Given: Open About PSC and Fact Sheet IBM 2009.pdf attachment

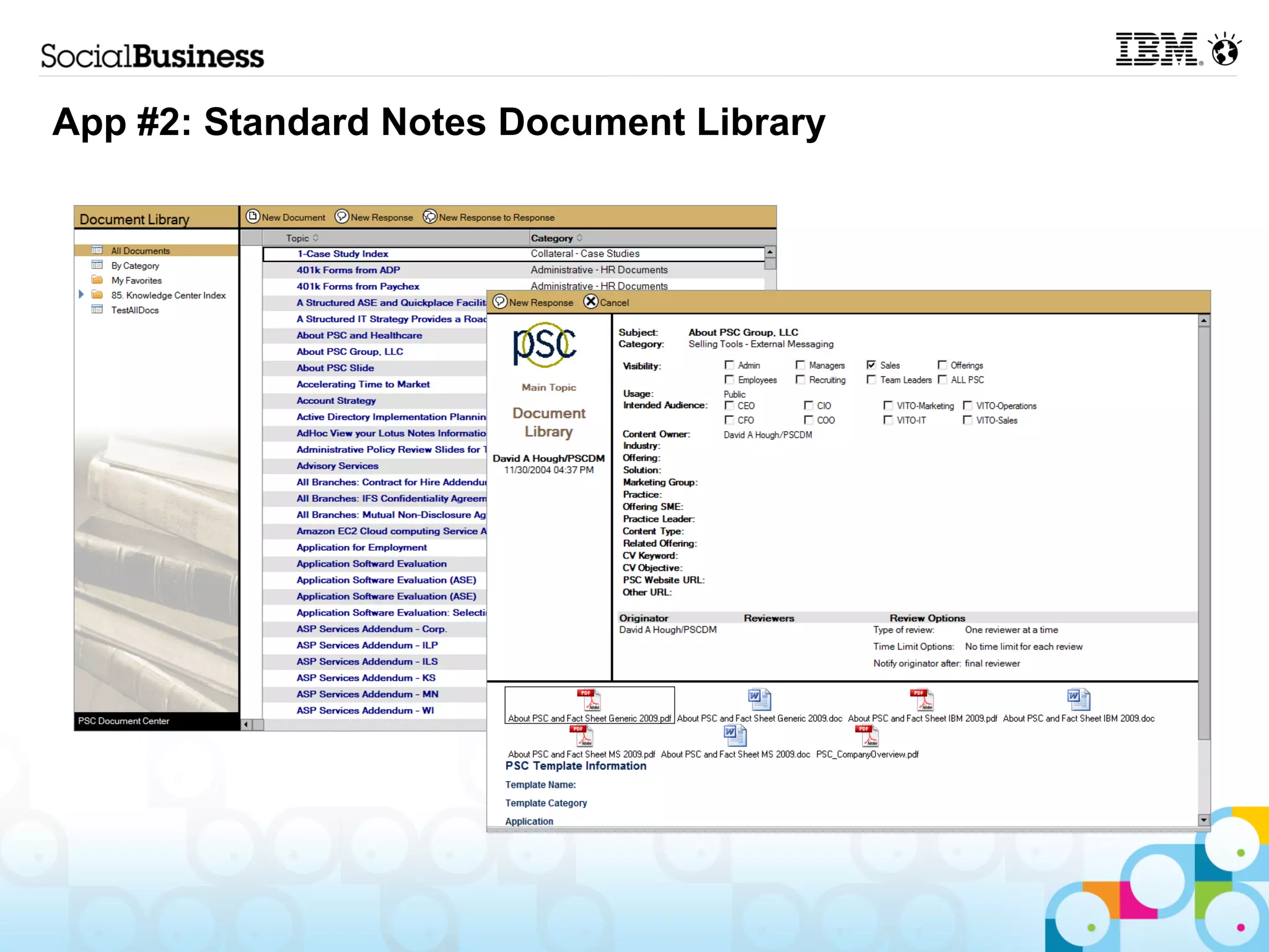Looking at the screenshot, I should [x=922, y=705].
